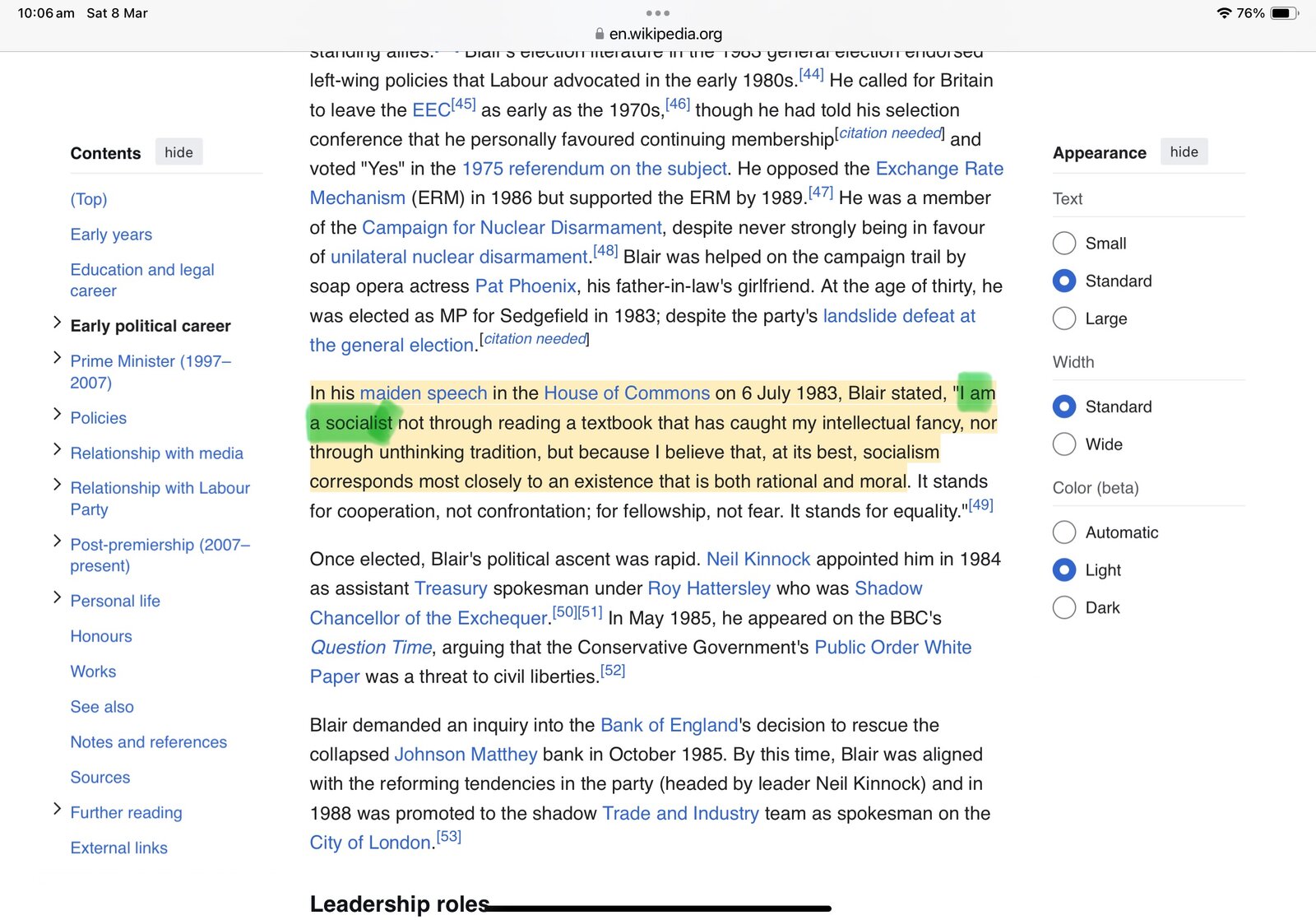Open the Neil Kinnock link
Image resolution: width=1316 pixels, height=920 pixels.
pos(758,560)
